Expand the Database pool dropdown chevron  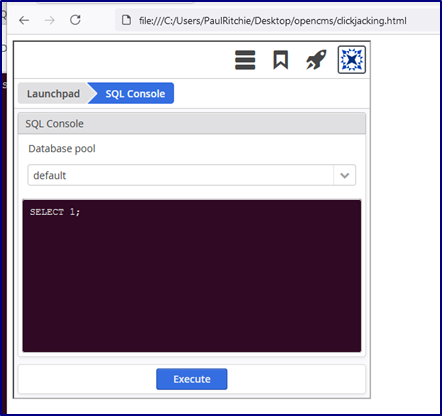tap(345, 175)
